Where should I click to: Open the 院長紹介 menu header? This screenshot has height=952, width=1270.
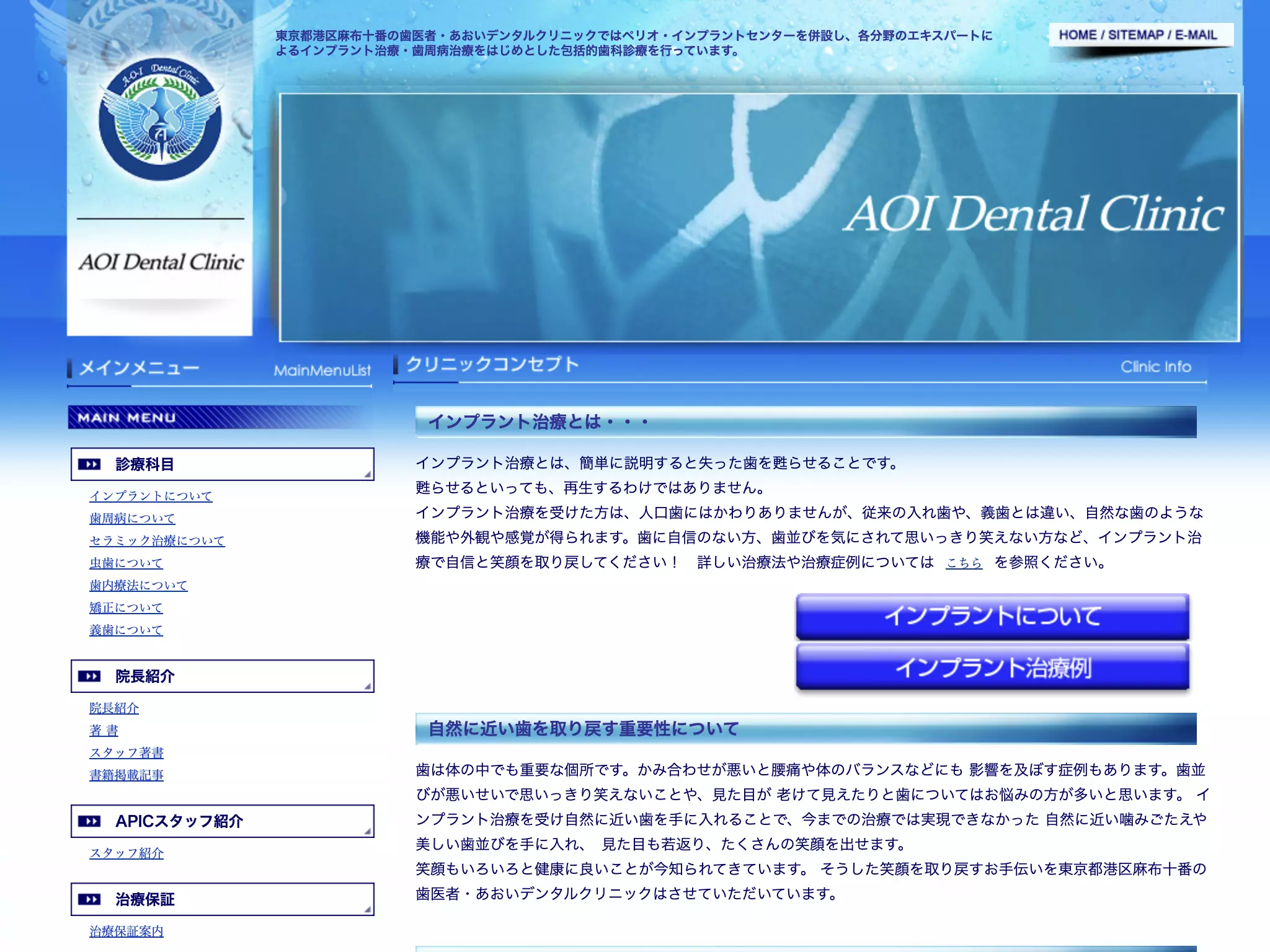point(223,676)
